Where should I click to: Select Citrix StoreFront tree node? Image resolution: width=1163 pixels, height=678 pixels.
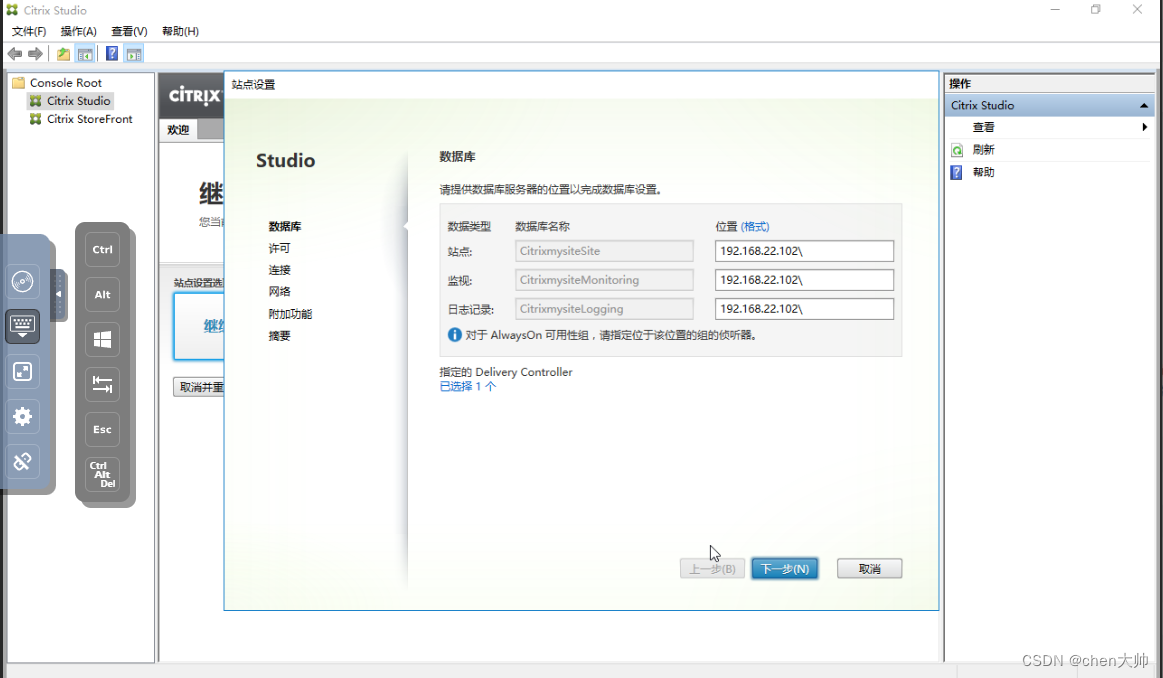coord(90,119)
